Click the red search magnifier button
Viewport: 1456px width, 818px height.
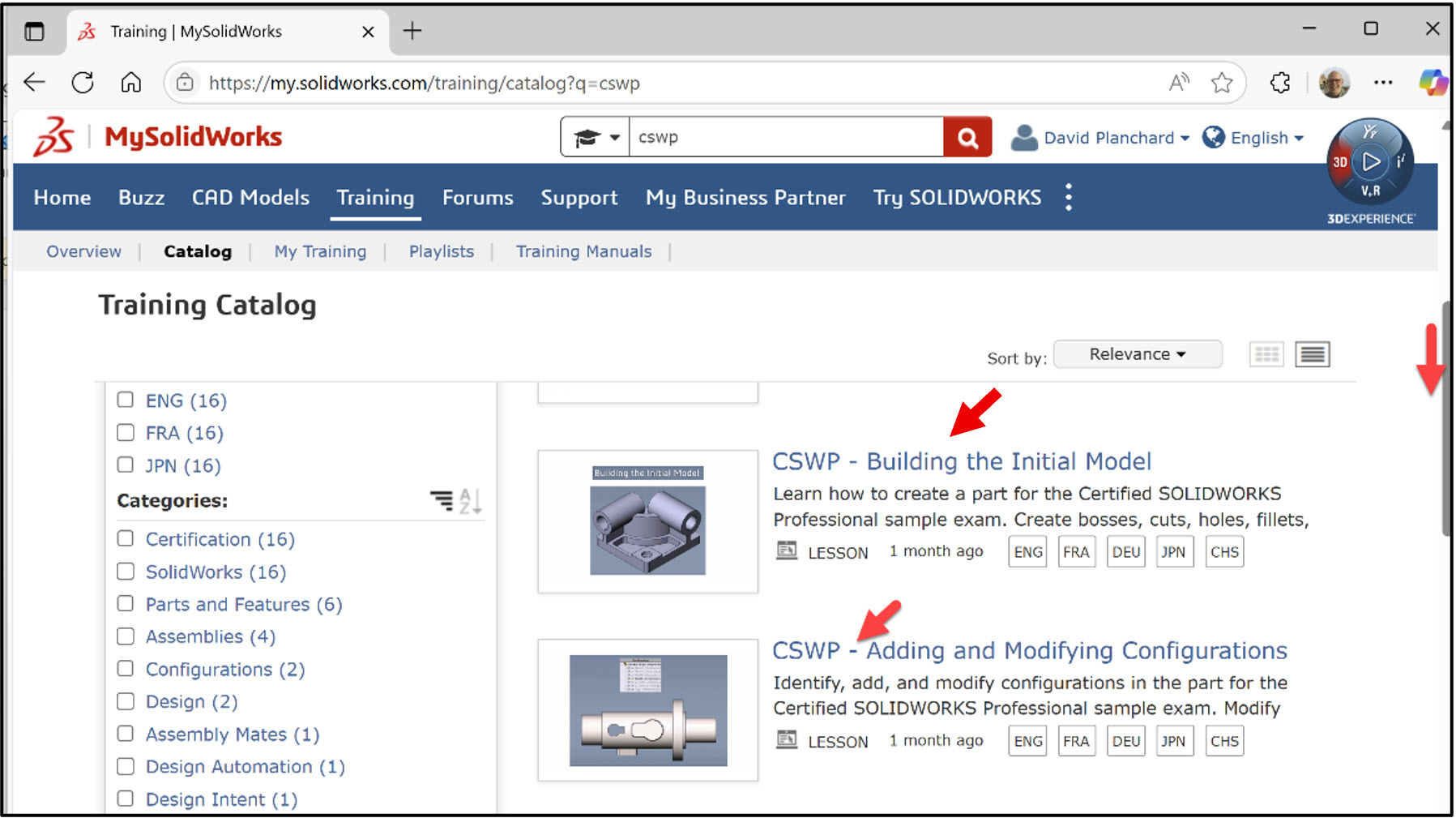pos(967,137)
